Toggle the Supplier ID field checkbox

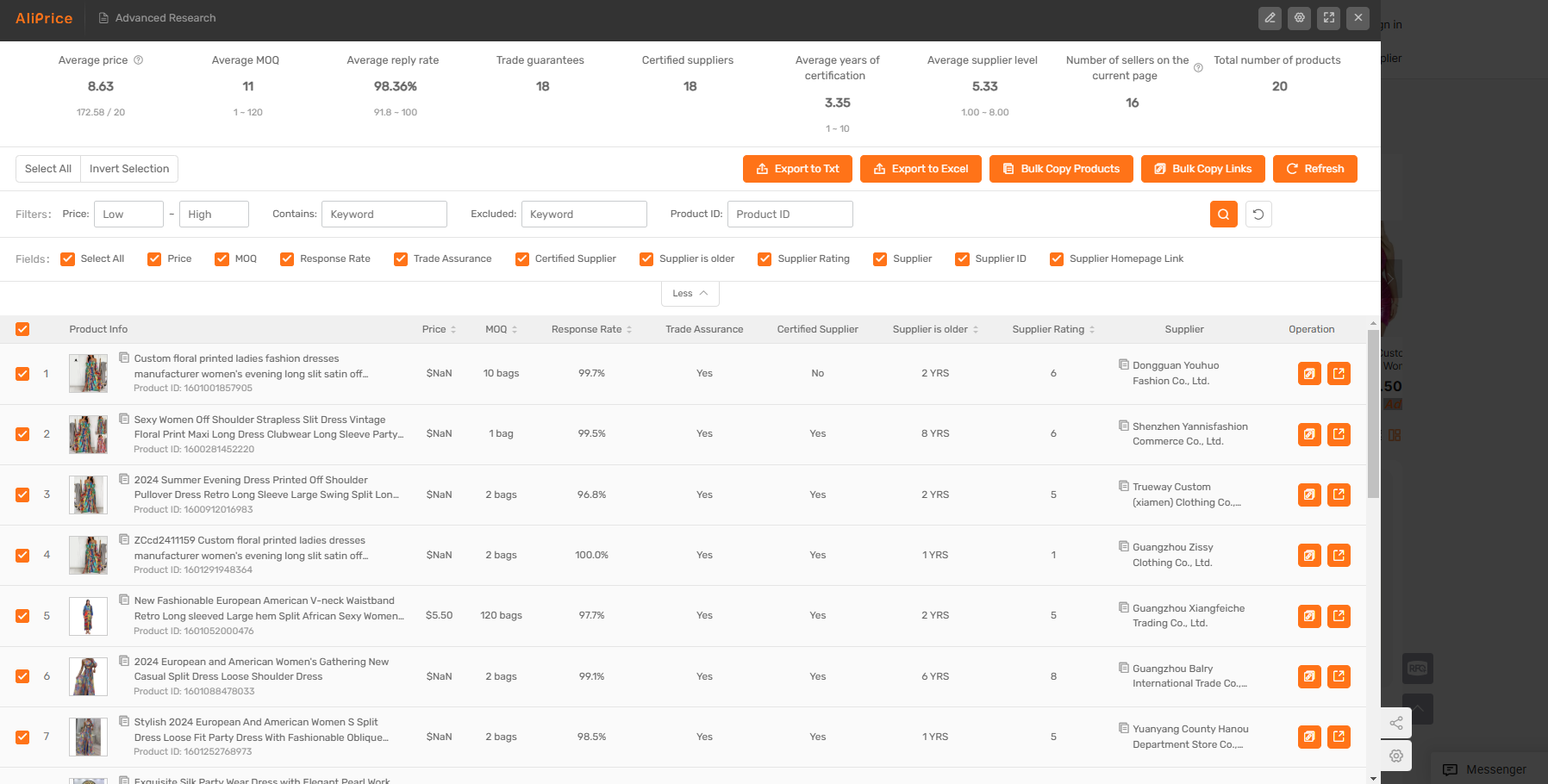coord(962,259)
